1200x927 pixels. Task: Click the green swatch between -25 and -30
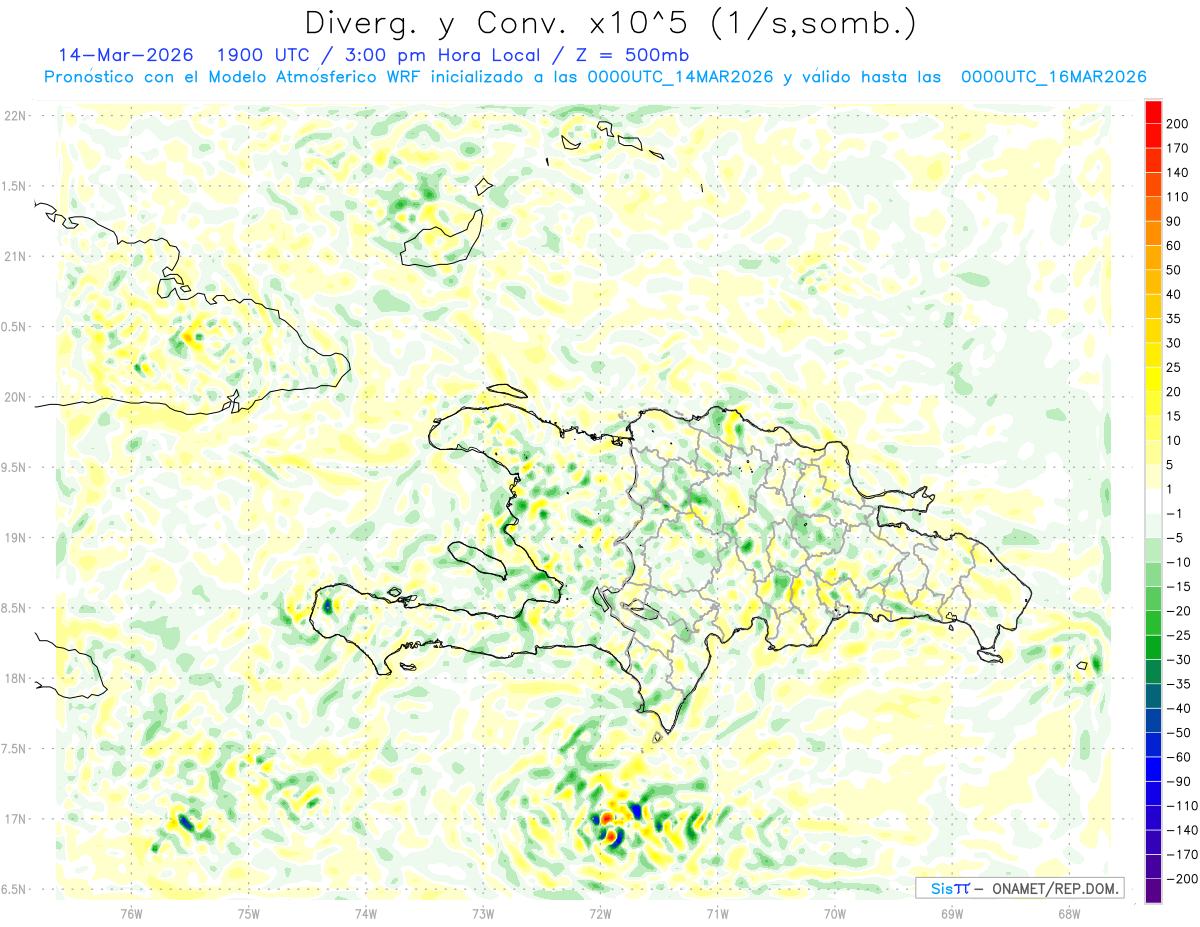click(1153, 647)
